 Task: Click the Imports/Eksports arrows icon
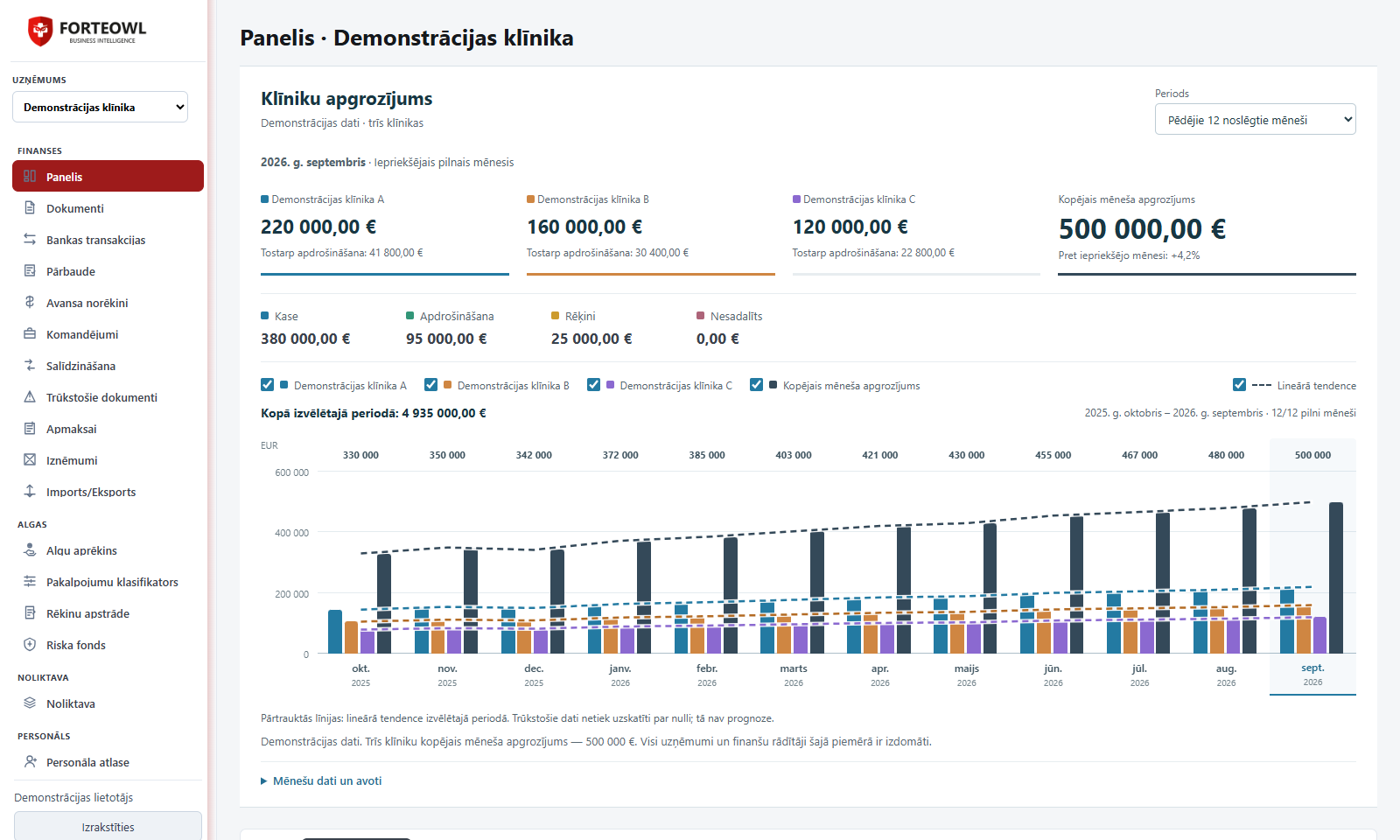30,492
